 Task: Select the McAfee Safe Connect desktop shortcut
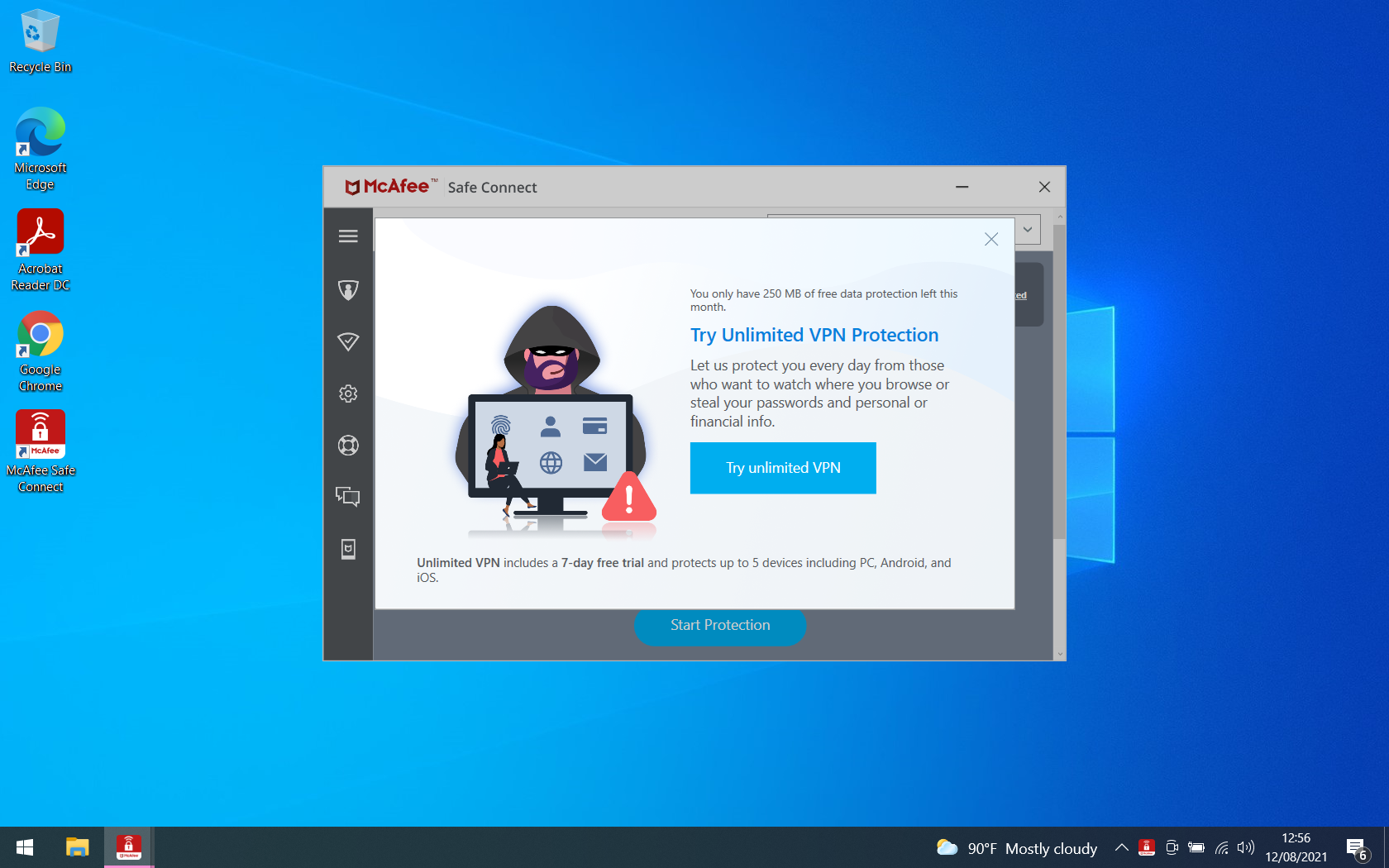click(40, 451)
